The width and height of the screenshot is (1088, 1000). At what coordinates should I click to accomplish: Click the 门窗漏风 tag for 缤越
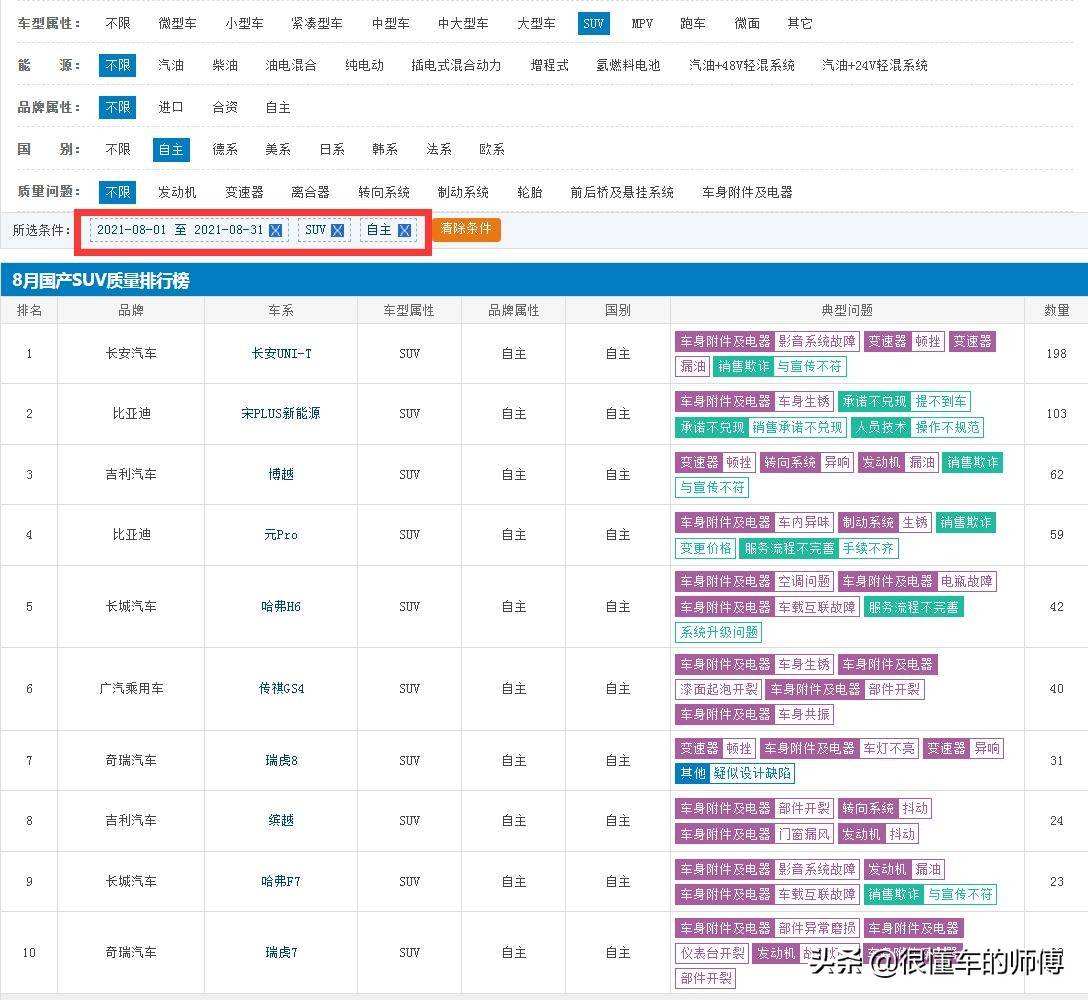pos(804,834)
